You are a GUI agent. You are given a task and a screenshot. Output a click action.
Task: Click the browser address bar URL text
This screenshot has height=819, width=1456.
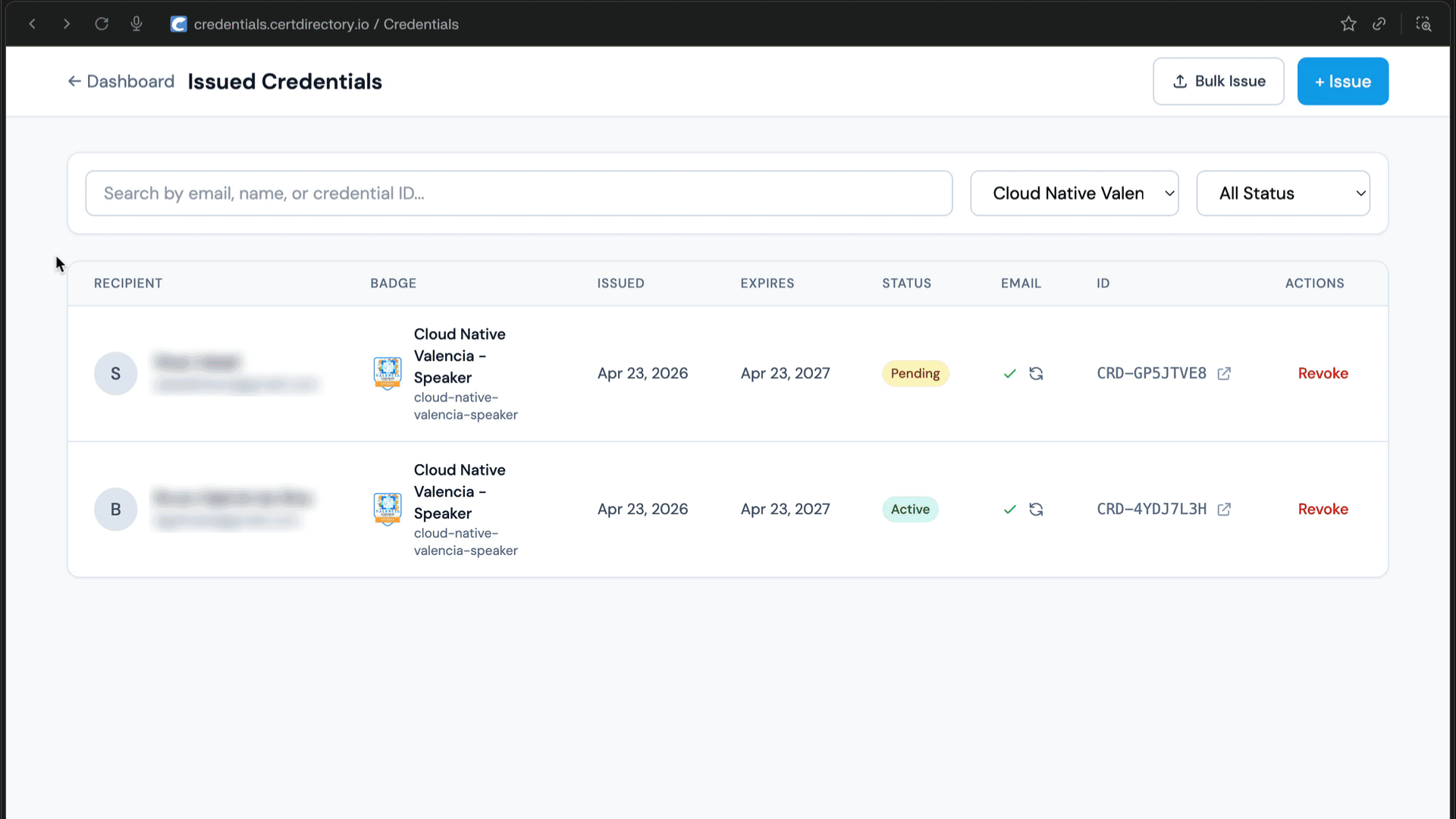pos(326,24)
